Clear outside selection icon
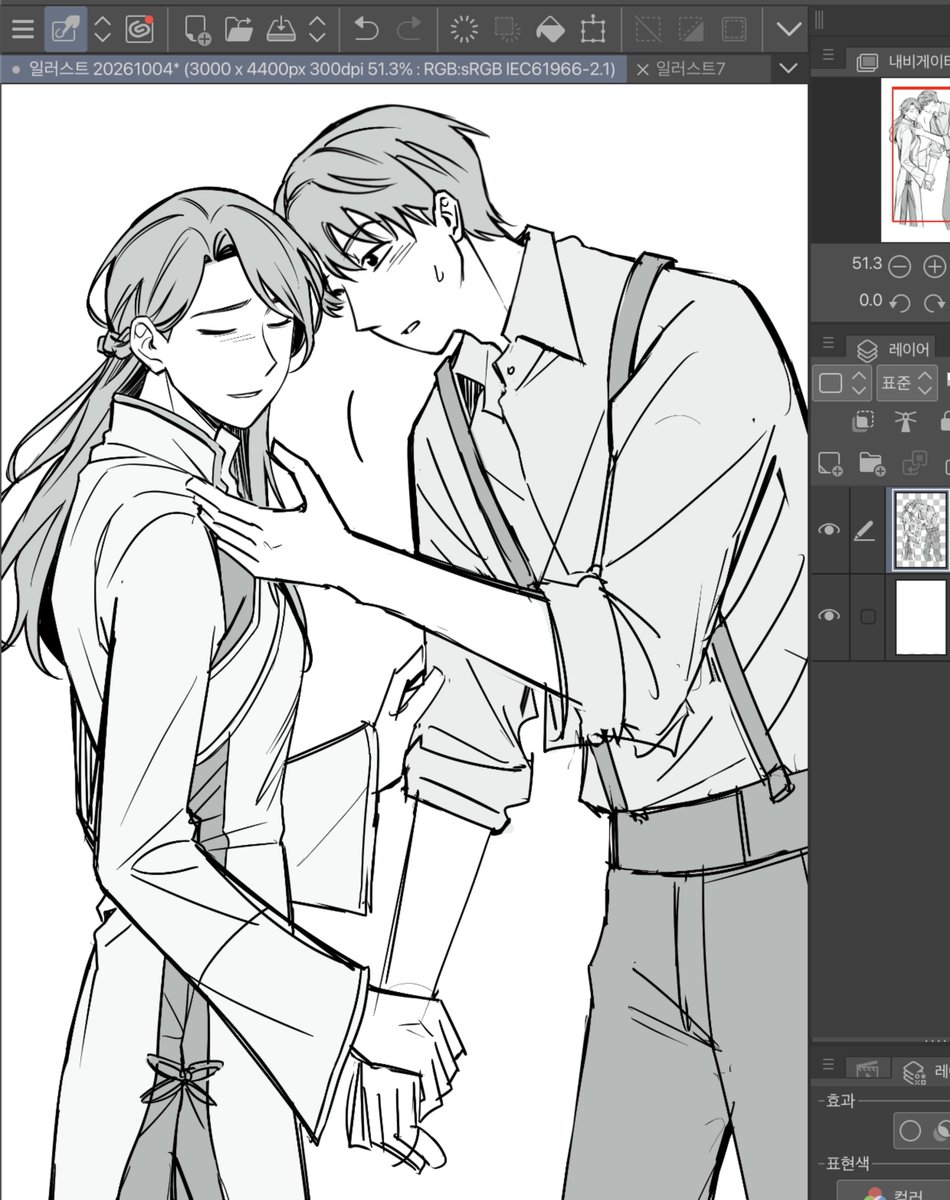Screen dimensions: 950x1200 [x=507, y=29]
